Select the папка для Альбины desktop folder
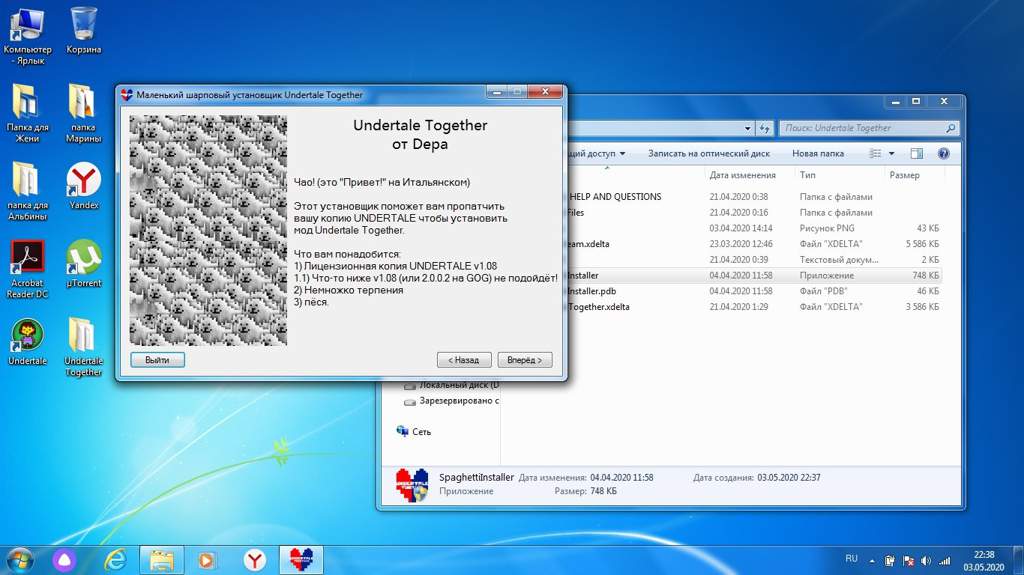 (x=27, y=190)
